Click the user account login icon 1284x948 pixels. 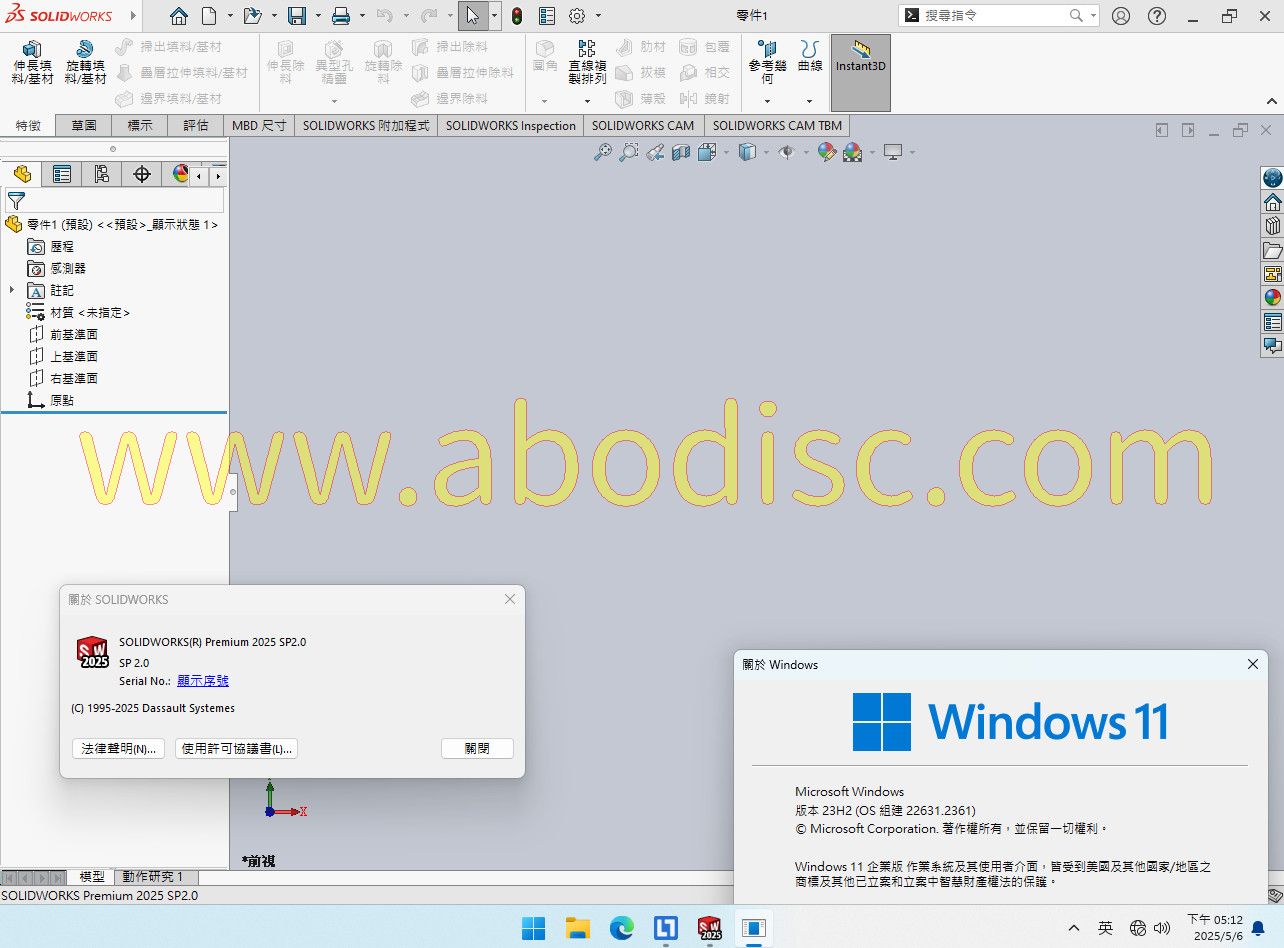point(1121,16)
